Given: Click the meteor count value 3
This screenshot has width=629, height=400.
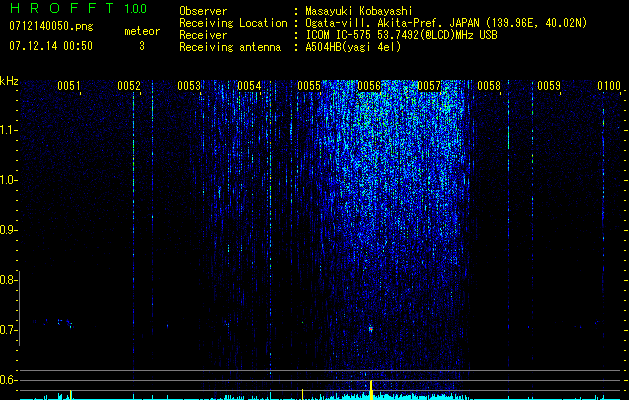Looking at the screenshot, I should pos(142,46).
